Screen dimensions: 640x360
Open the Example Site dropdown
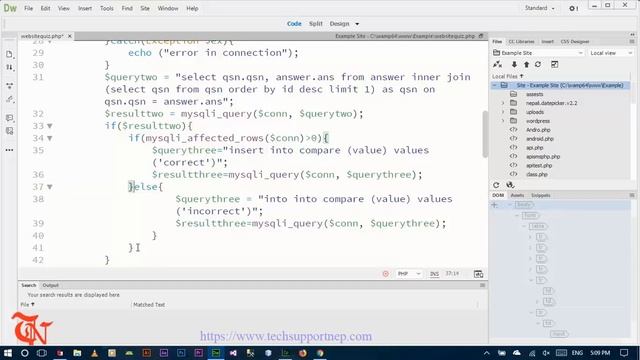(538, 53)
